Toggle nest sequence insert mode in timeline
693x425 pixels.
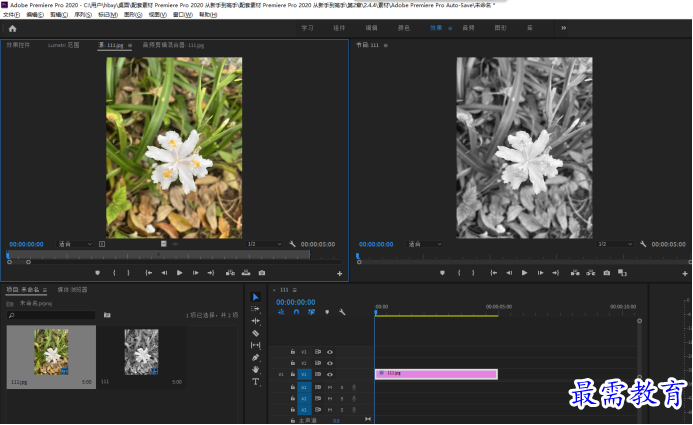pyautogui.click(x=281, y=312)
